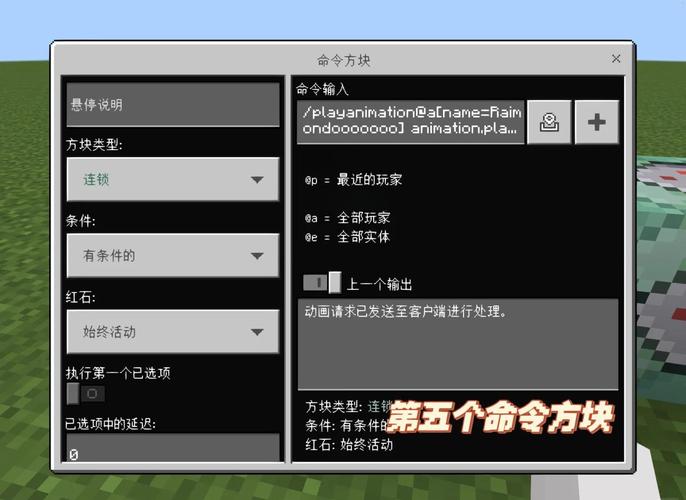This screenshot has height=500, width=686.
Task: Click the 命令输入 label
Action: (x=322, y=89)
